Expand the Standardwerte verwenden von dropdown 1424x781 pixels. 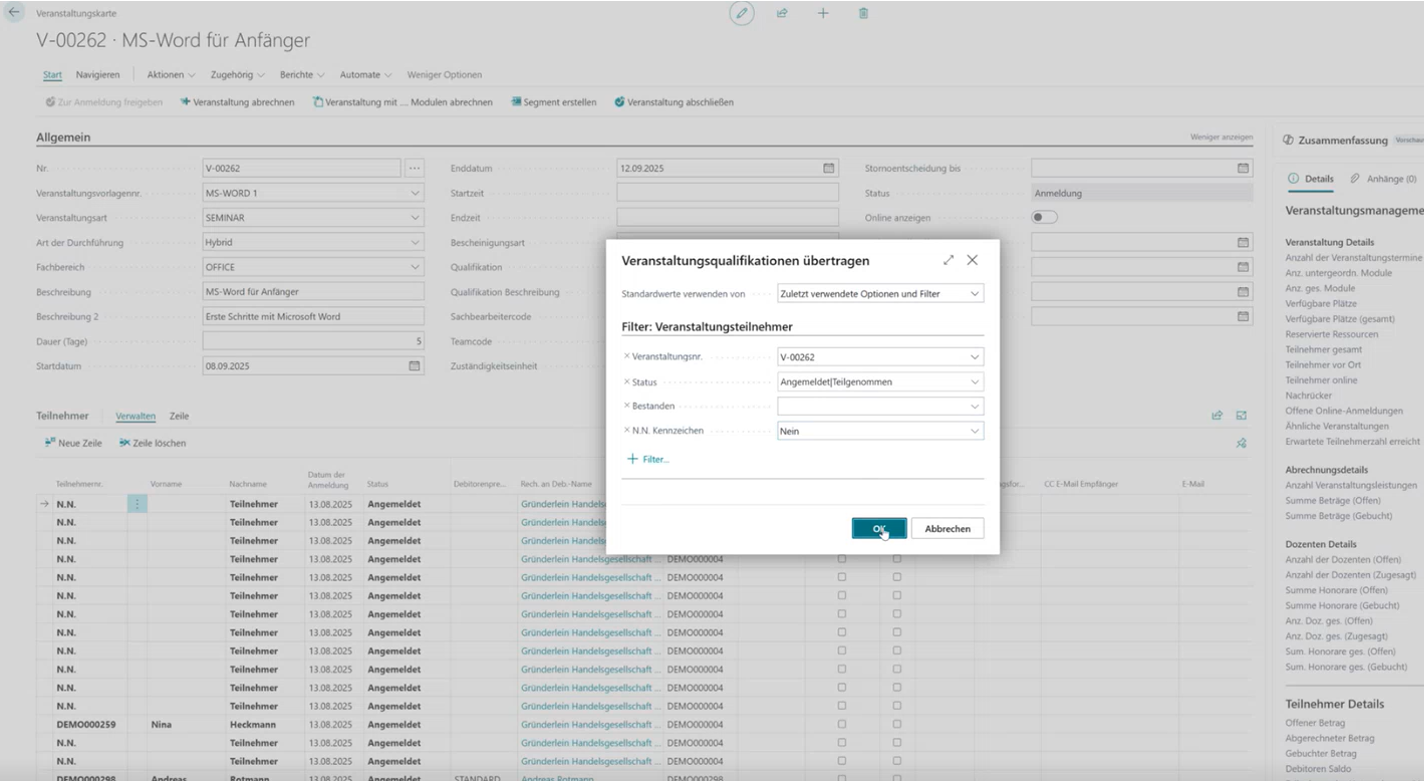click(x=974, y=294)
